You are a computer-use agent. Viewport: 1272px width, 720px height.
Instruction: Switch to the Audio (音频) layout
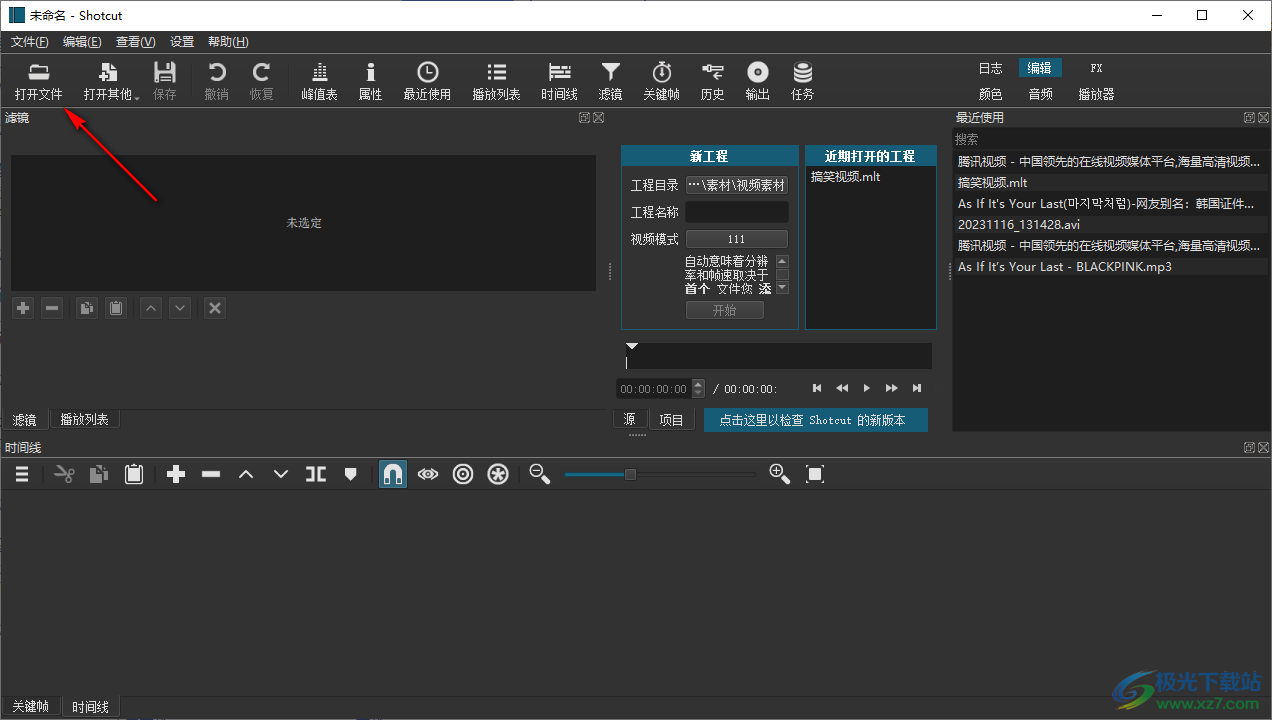(x=1040, y=94)
